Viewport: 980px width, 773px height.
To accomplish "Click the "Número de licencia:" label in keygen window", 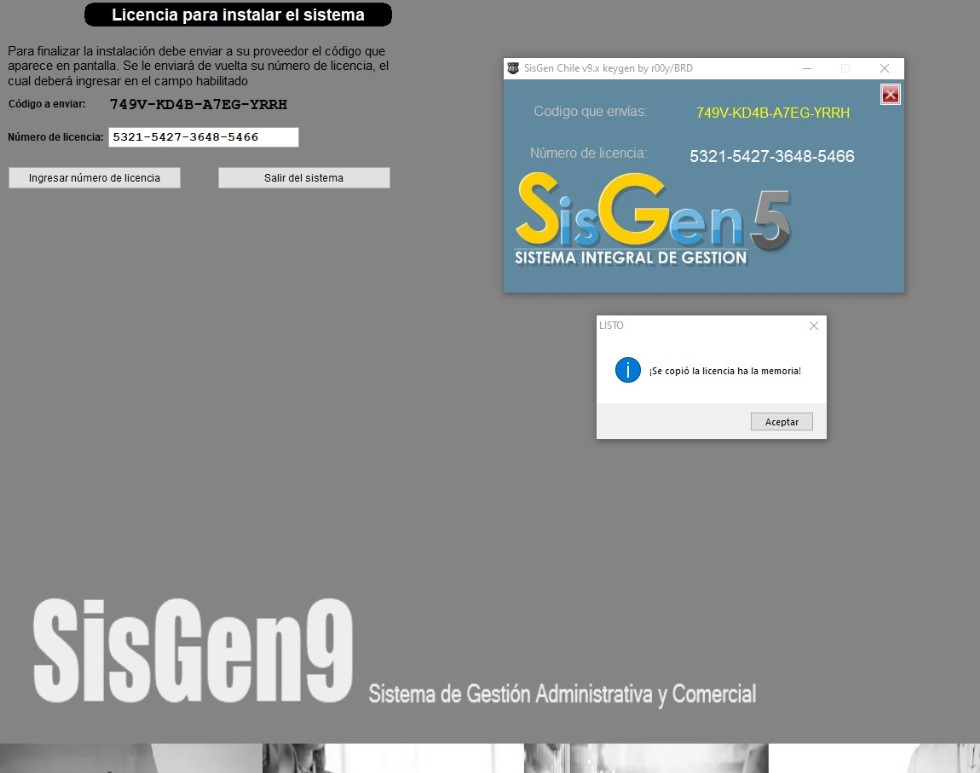I will [x=589, y=153].
